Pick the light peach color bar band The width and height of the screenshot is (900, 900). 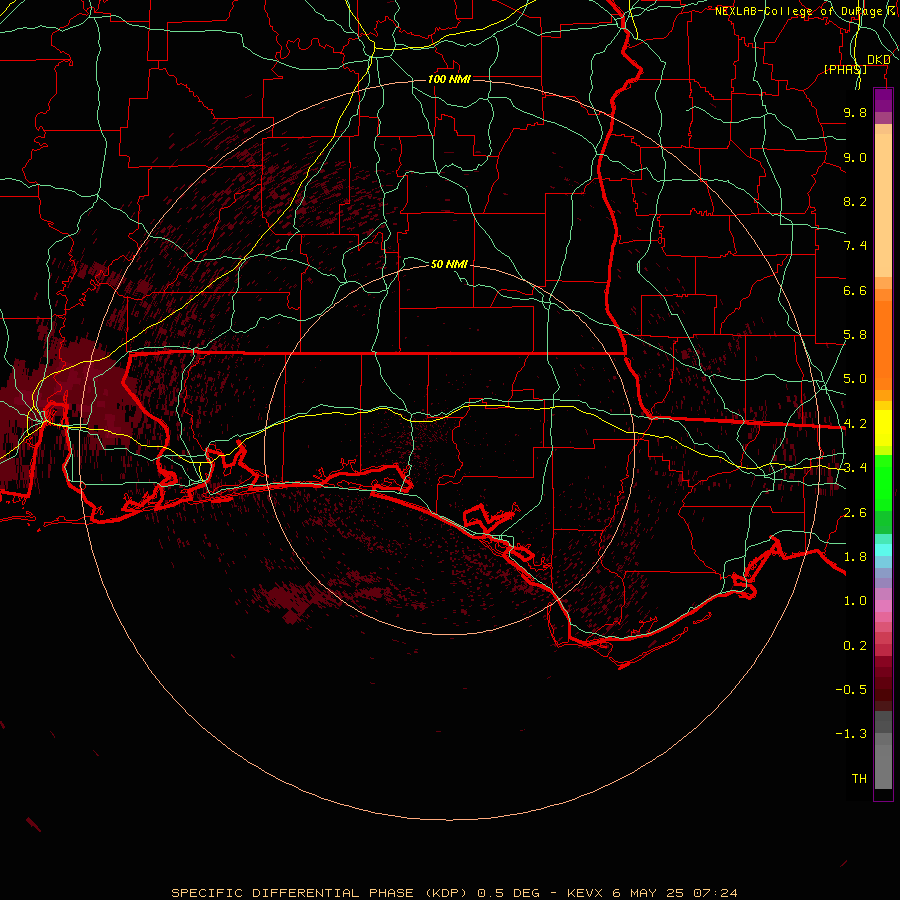pos(883,207)
